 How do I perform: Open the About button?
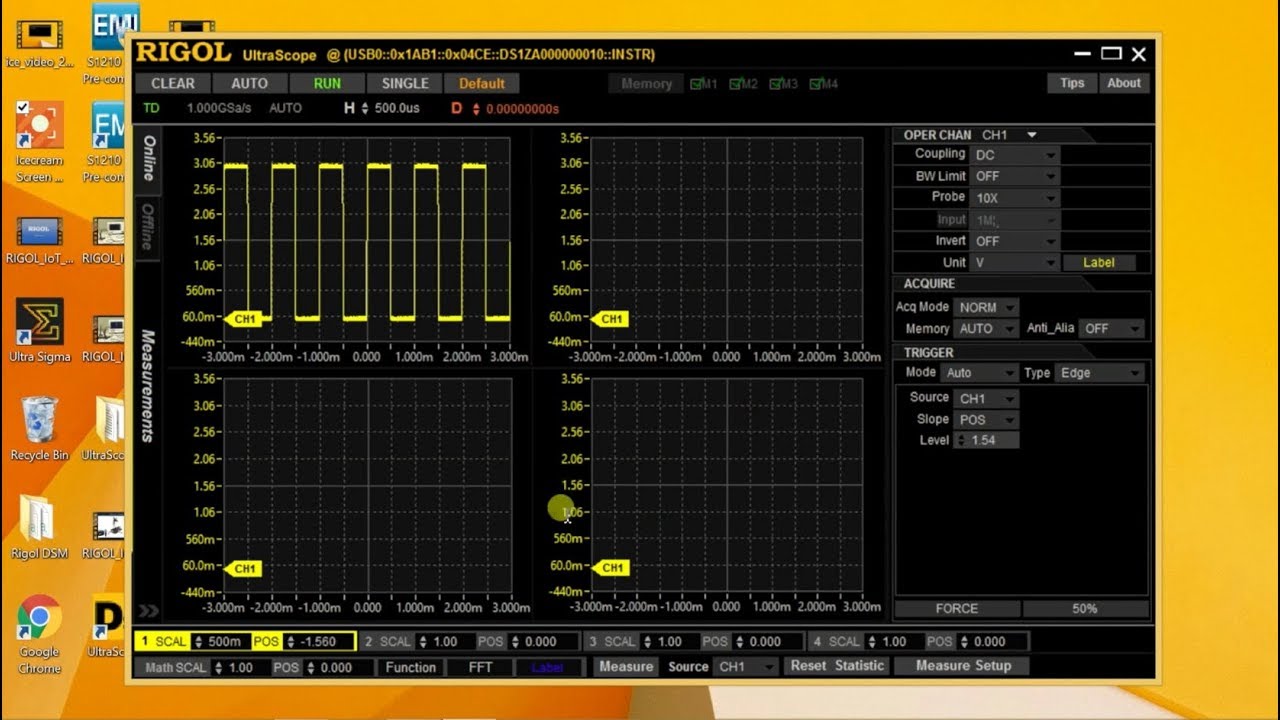pyautogui.click(x=1124, y=83)
